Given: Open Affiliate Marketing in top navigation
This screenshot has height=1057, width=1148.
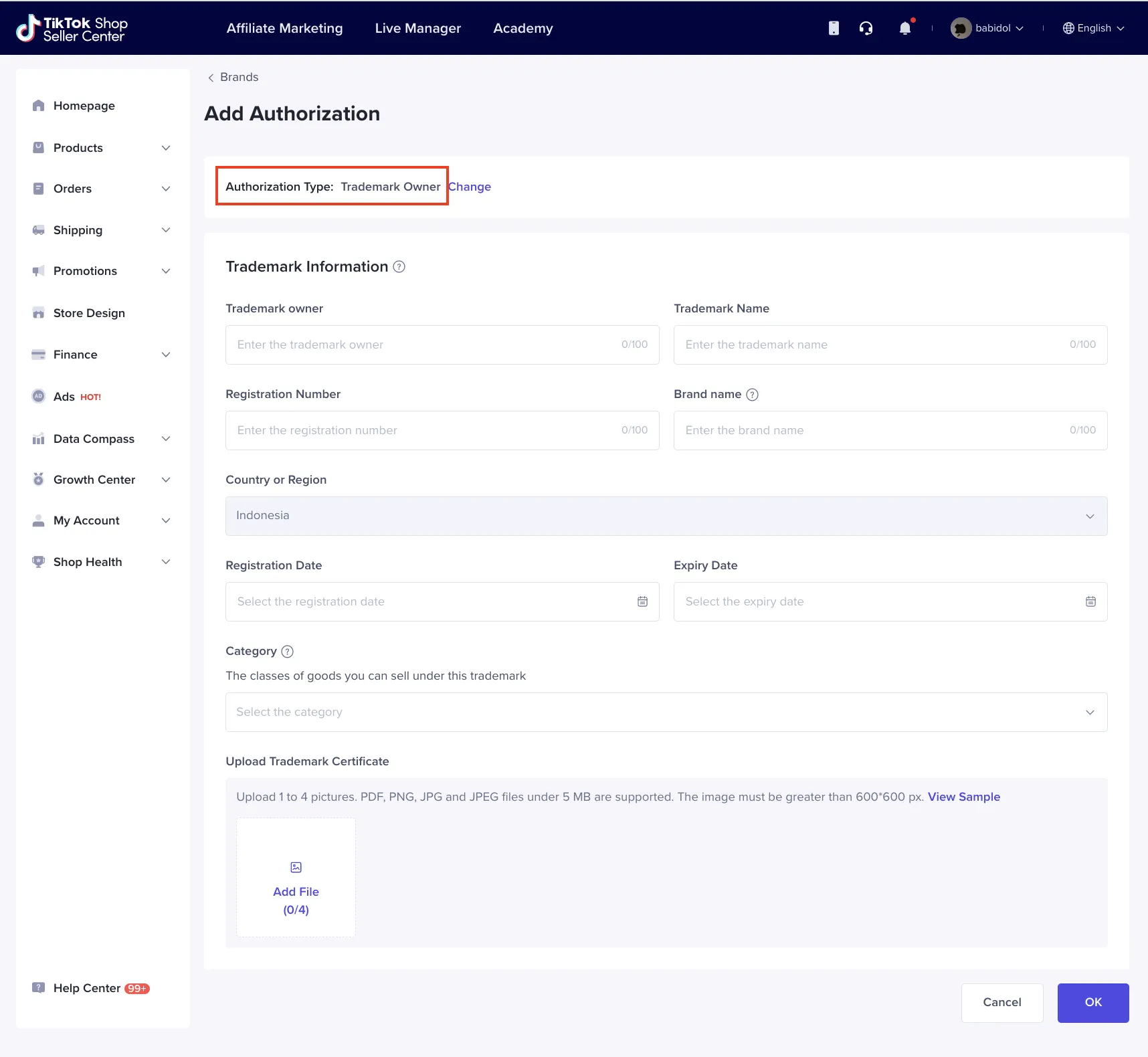Looking at the screenshot, I should pos(284,28).
